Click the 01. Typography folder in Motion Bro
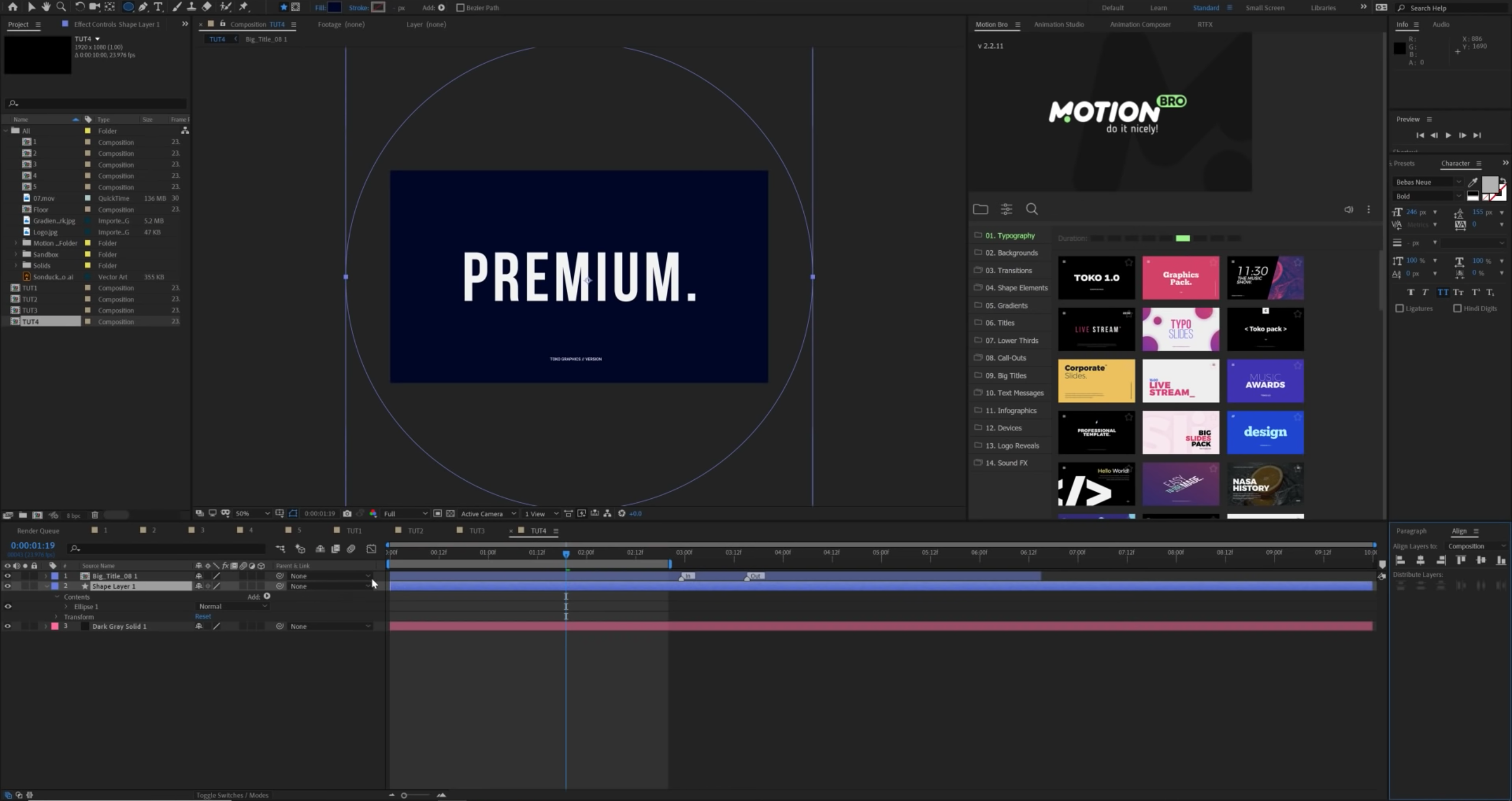Screen dimensions: 1512x801 (x=1009, y=234)
